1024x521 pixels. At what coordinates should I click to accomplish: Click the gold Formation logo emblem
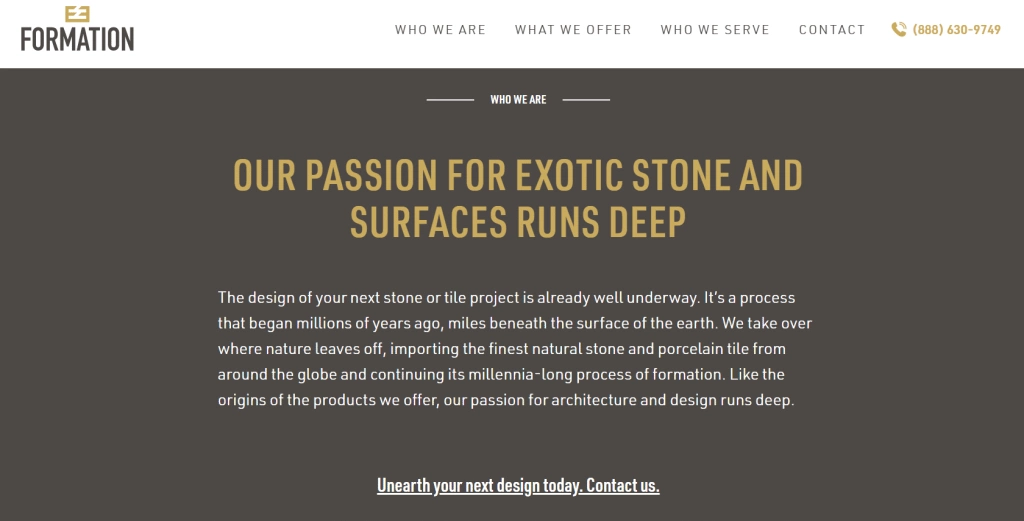point(77,13)
